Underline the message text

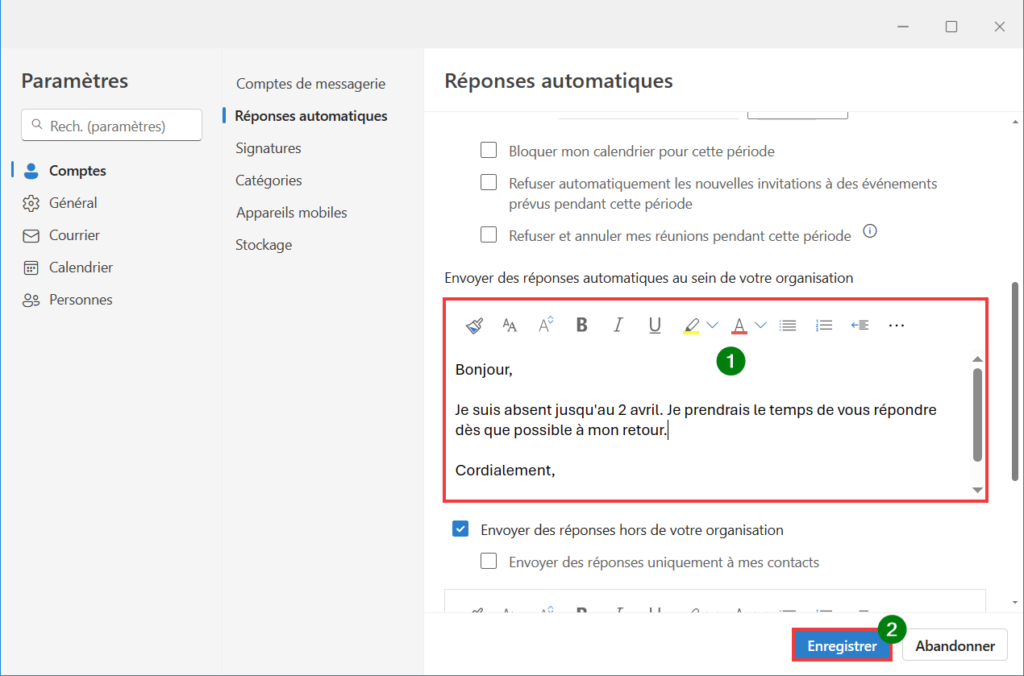[x=654, y=324]
